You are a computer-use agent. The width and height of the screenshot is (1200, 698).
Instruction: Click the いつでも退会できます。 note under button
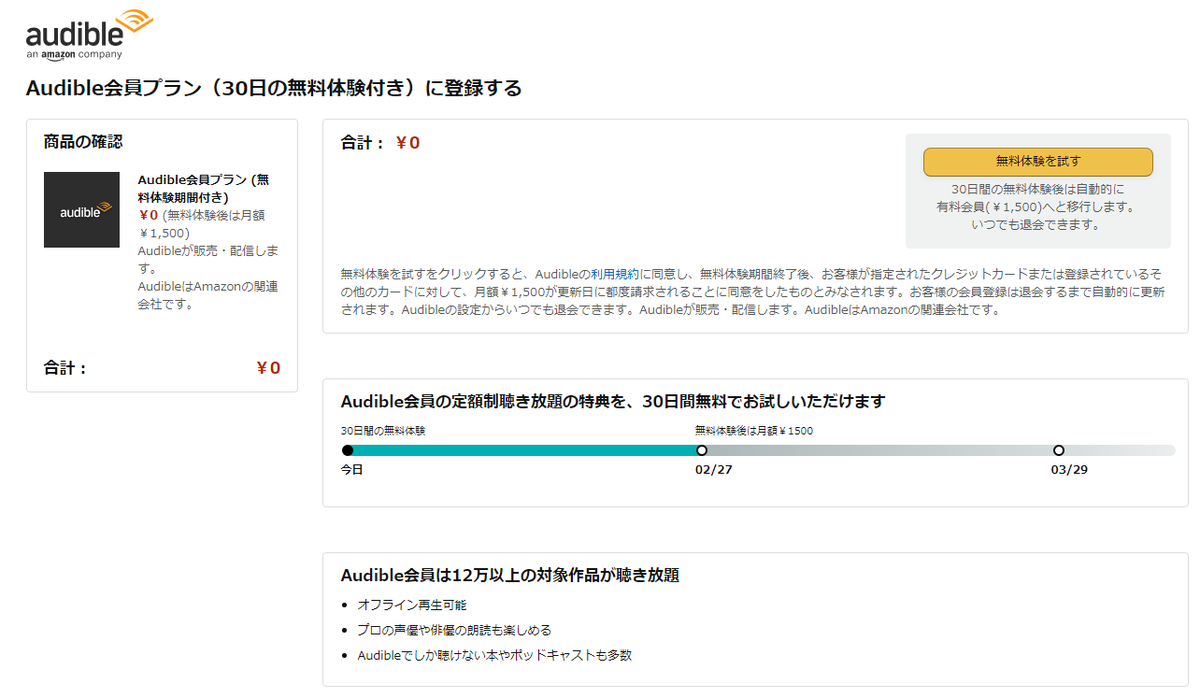(x=1036, y=225)
